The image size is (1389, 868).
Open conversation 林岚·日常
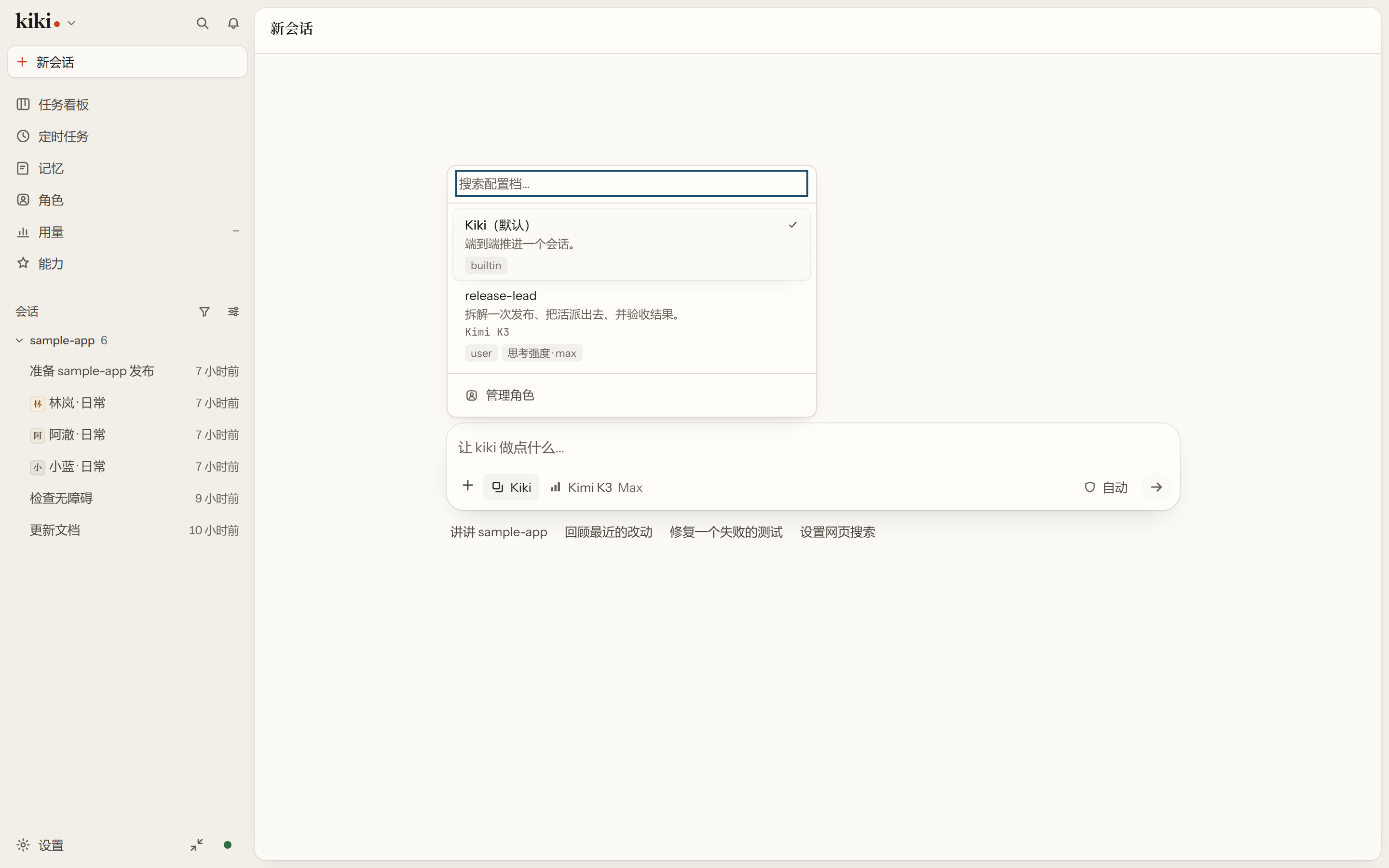pyautogui.click(x=127, y=403)
